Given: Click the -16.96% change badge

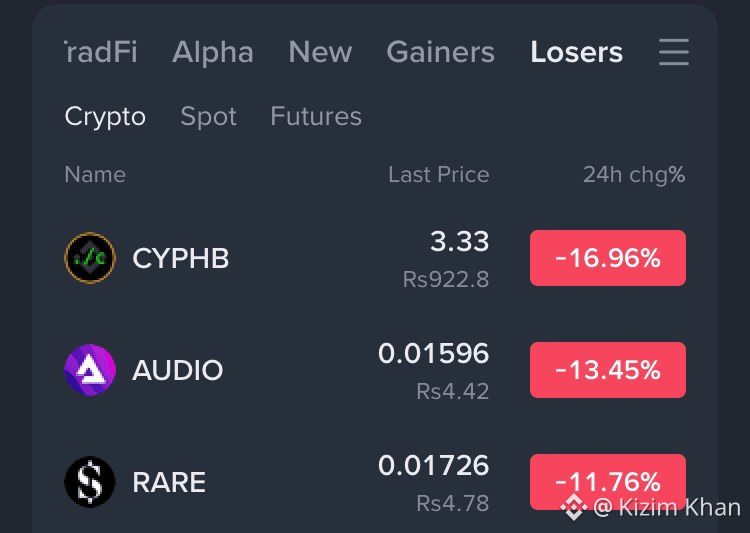Looking at the screenshot, I should pyautogui.click(x=607, y=258).
